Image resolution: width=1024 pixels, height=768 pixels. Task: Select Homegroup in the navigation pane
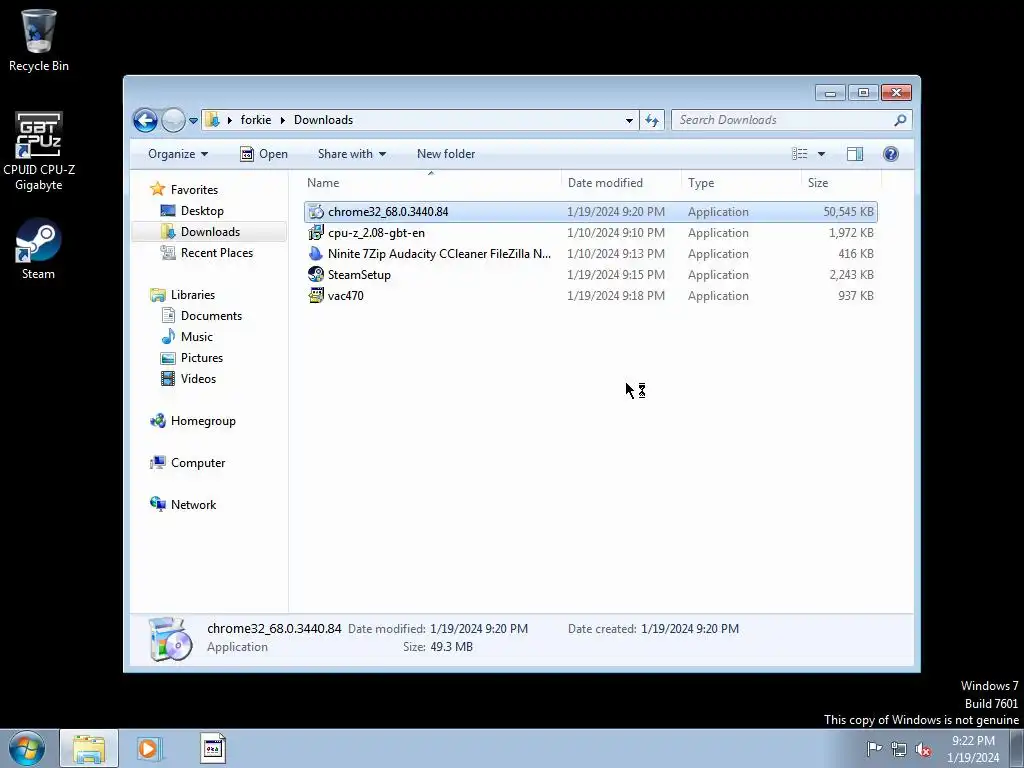click(203, 421)
